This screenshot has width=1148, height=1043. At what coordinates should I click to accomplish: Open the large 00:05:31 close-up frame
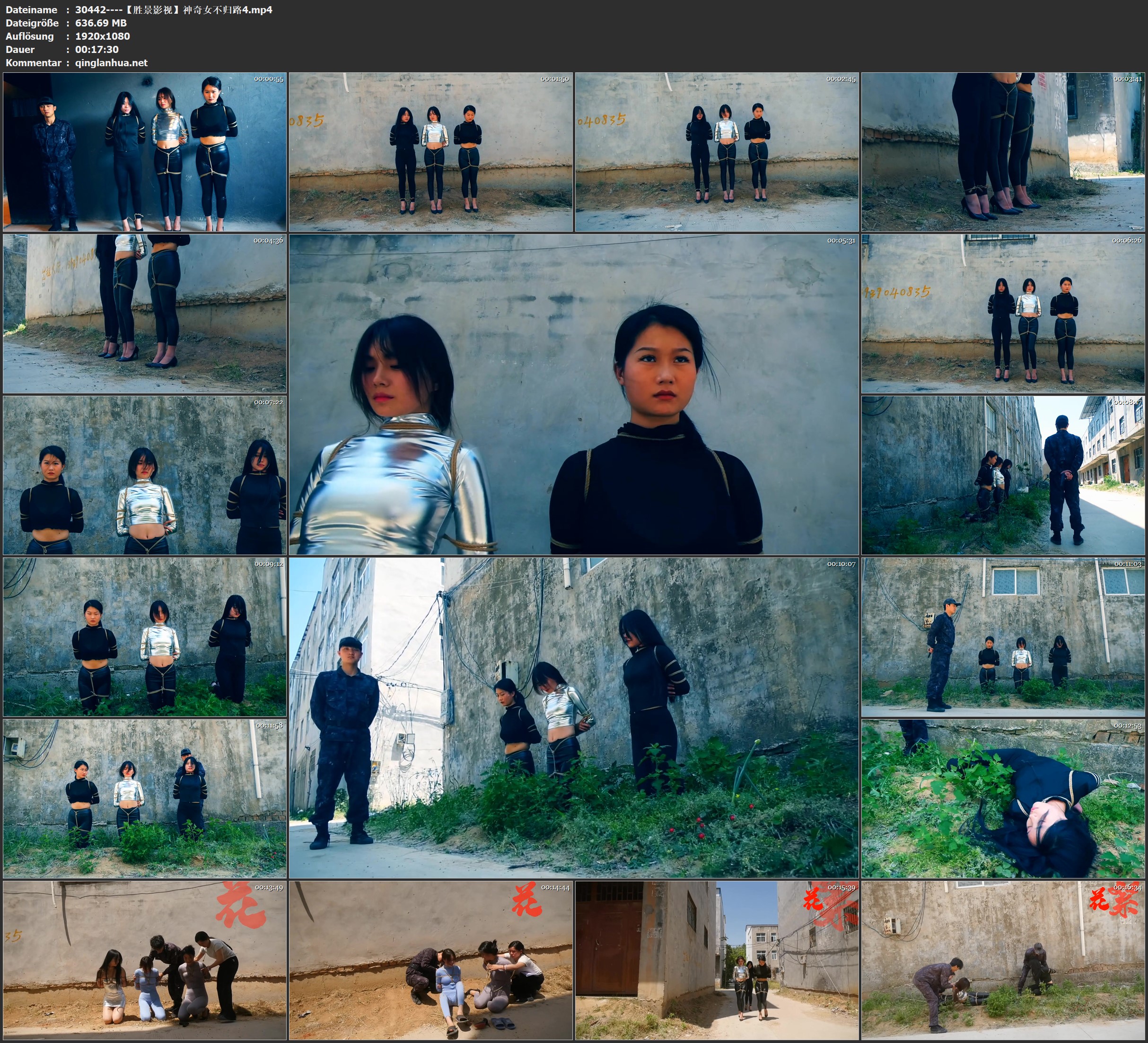(x=573, y=394)
